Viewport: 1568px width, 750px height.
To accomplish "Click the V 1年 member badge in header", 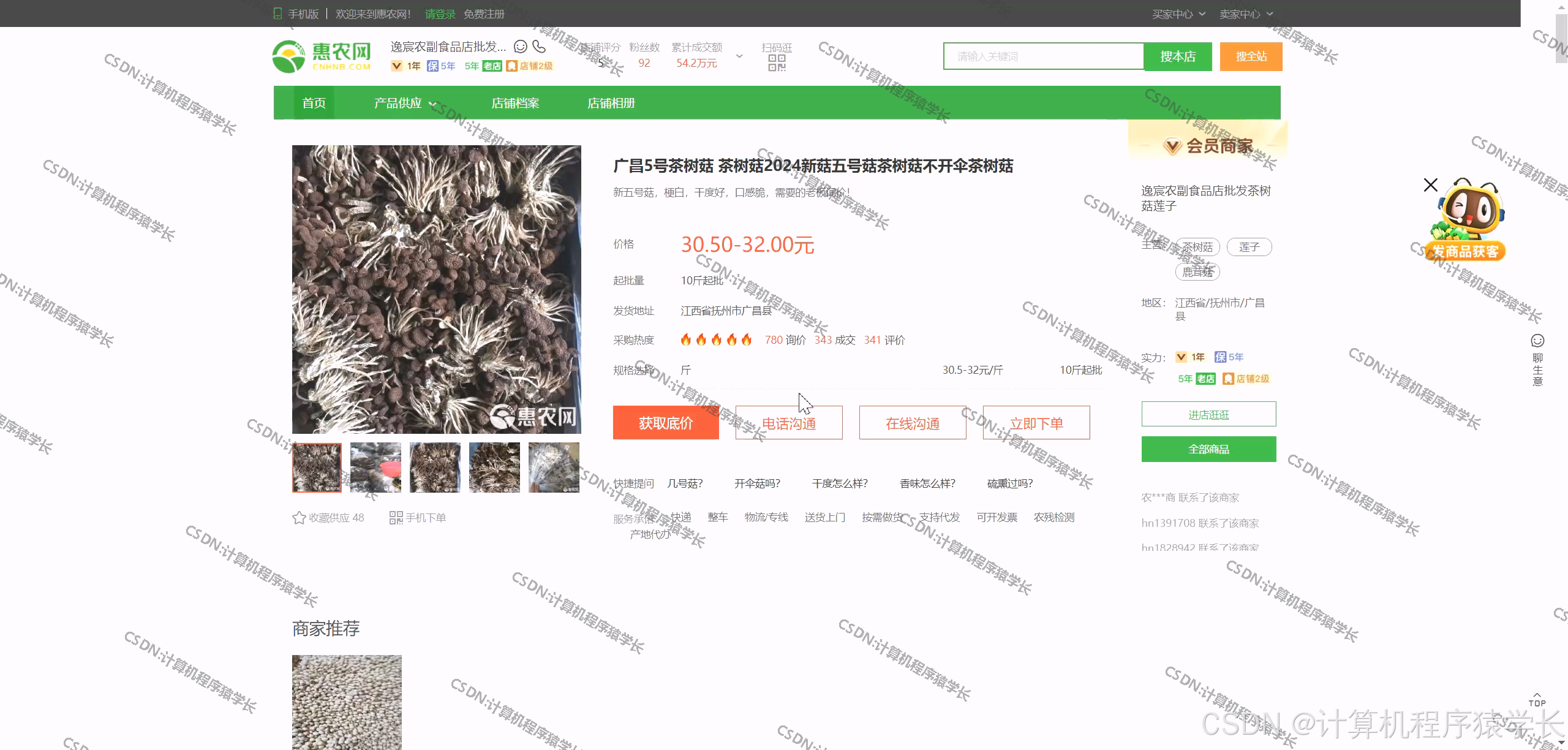I will [x=405, y=66].
